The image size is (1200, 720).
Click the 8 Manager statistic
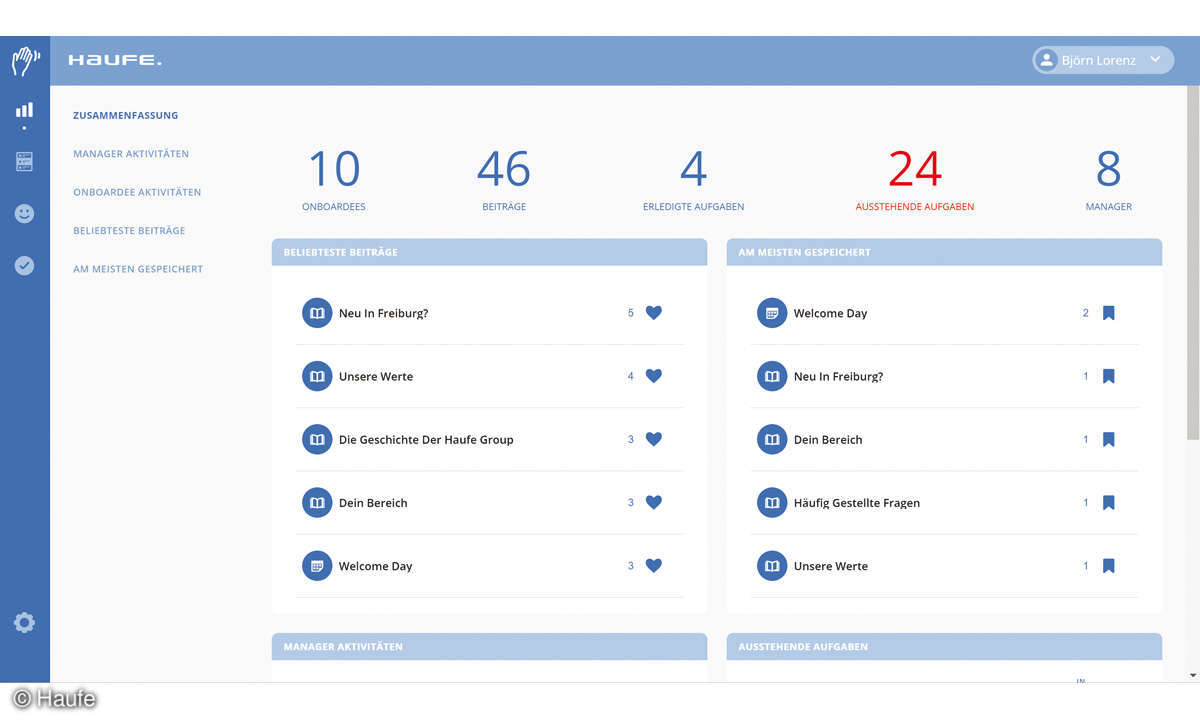point(1109,180)
